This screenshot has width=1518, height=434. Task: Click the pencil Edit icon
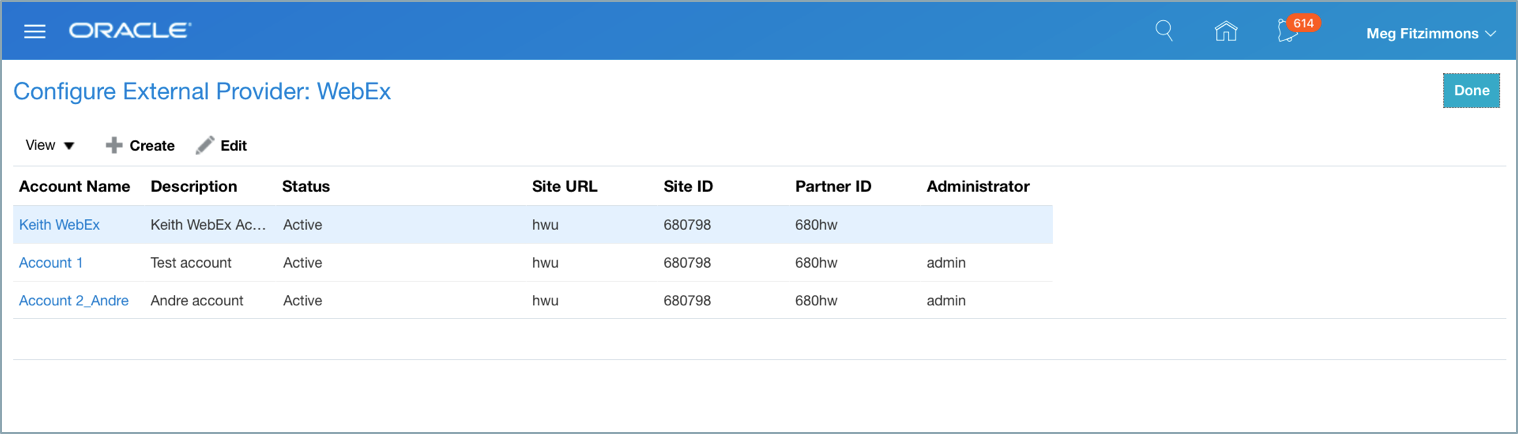pyautogui.click(x=205, y=146)
